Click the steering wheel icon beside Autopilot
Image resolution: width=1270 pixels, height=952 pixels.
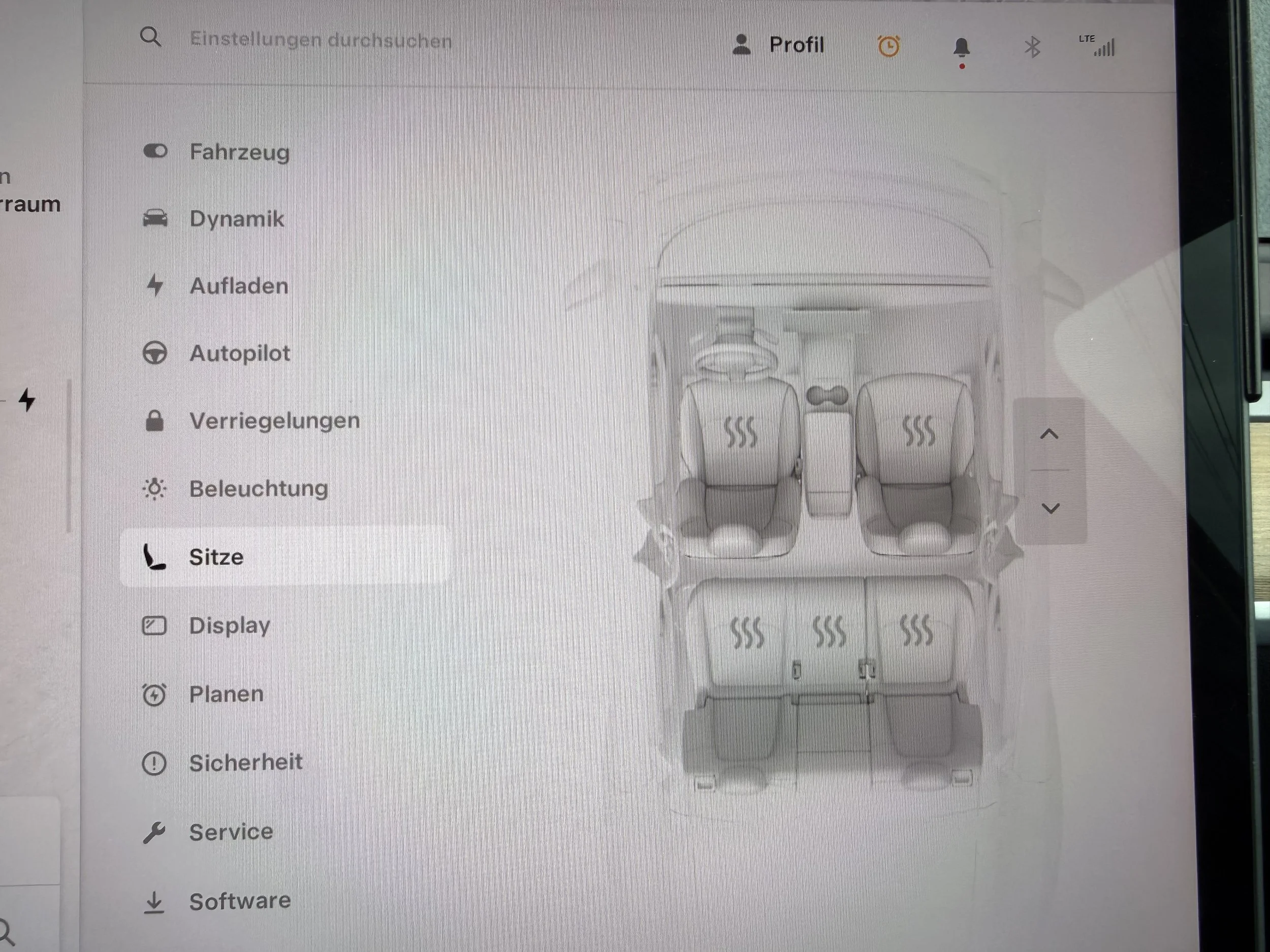(154, 353)
